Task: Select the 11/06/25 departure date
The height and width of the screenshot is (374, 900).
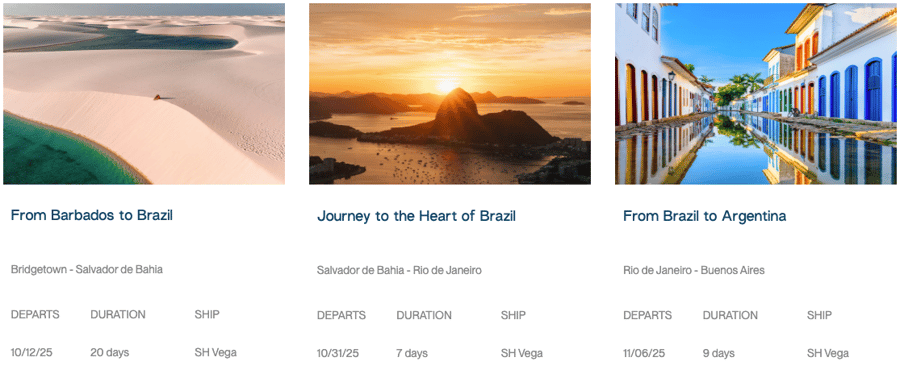Action: click(644, 353)
